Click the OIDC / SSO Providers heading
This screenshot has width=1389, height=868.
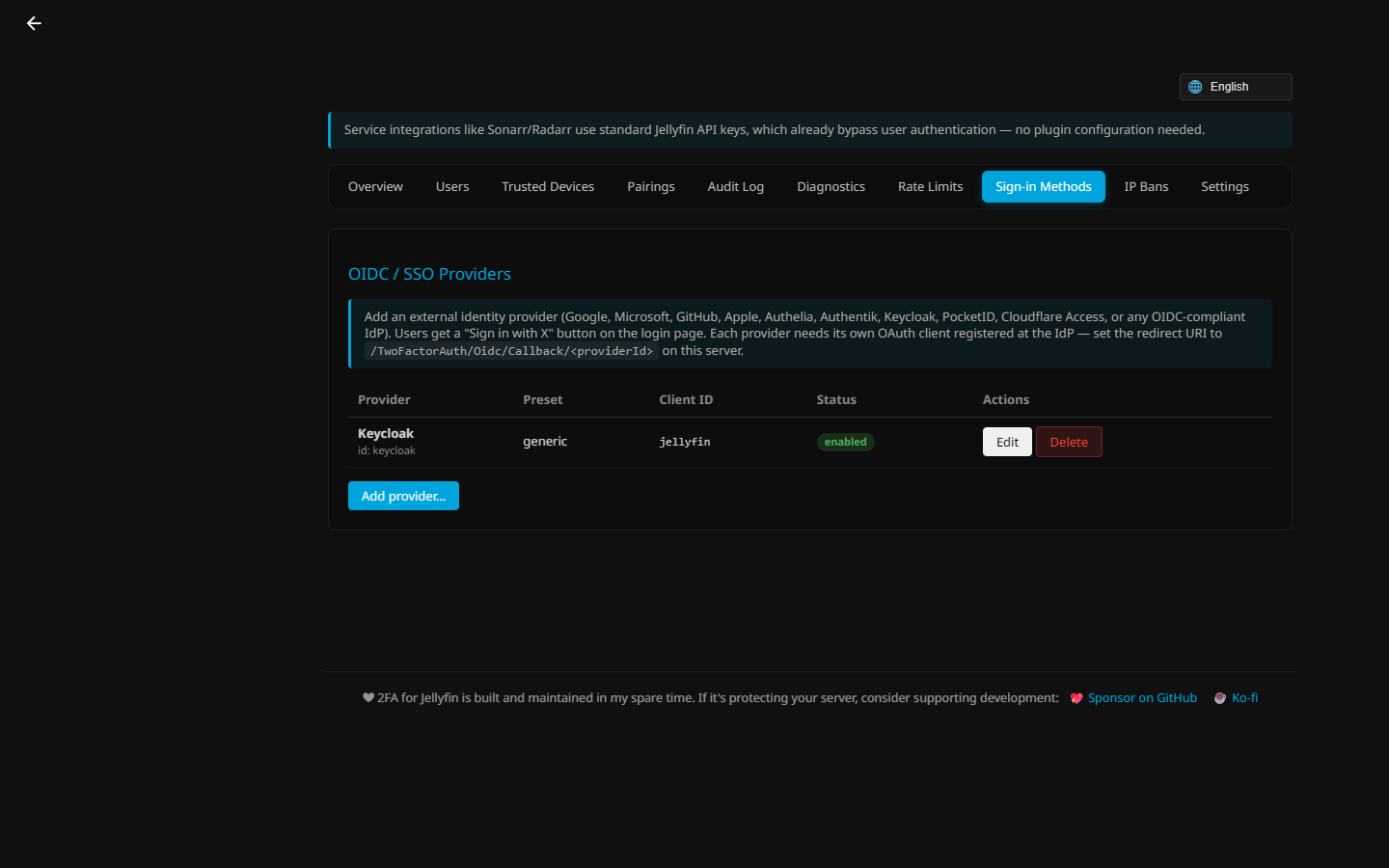pos(429,274)
